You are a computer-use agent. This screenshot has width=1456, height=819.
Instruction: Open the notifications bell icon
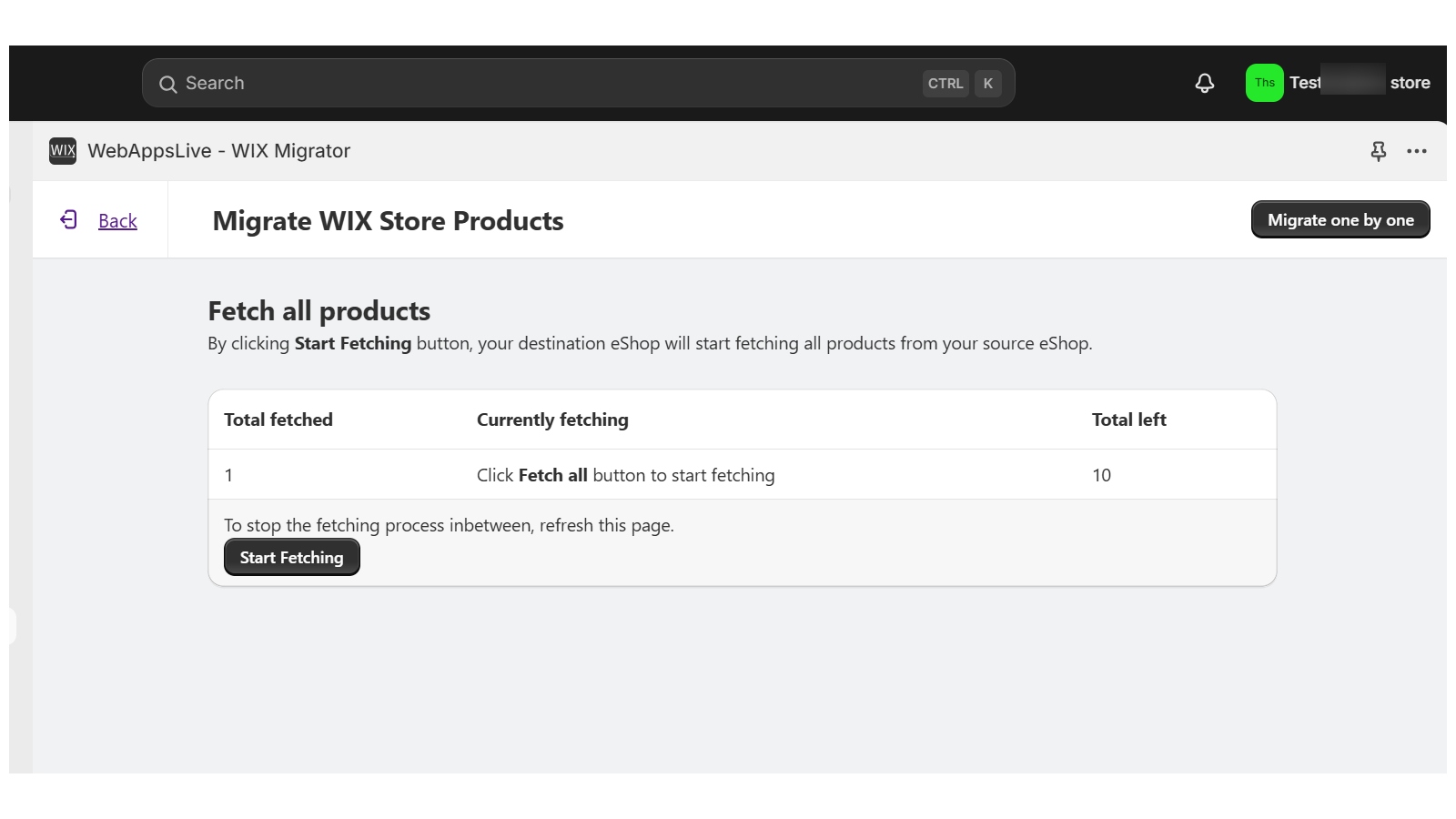point(1204,83)
